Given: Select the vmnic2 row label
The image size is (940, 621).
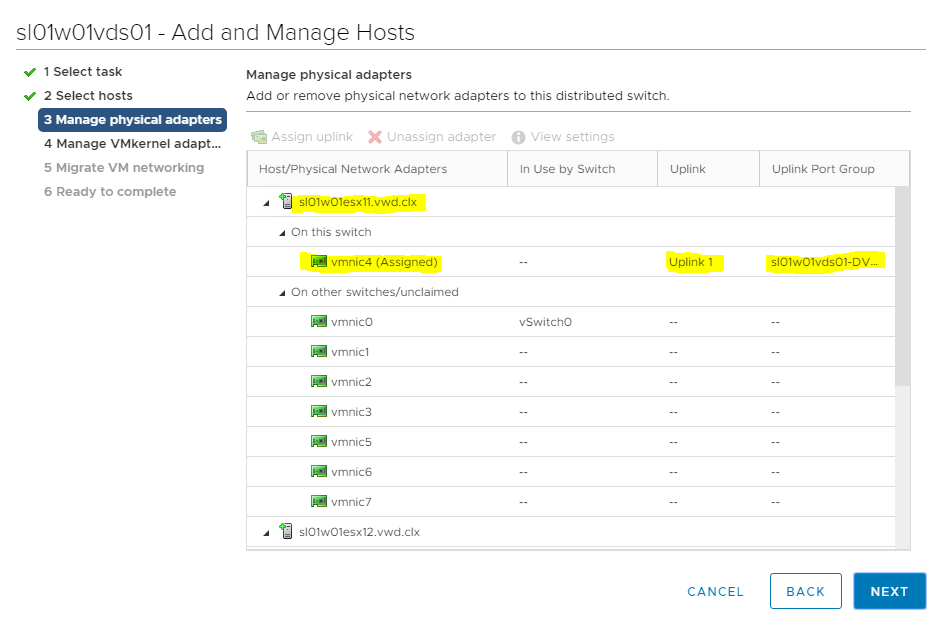Looking at the screenshot, I should [x=351, y=382].
